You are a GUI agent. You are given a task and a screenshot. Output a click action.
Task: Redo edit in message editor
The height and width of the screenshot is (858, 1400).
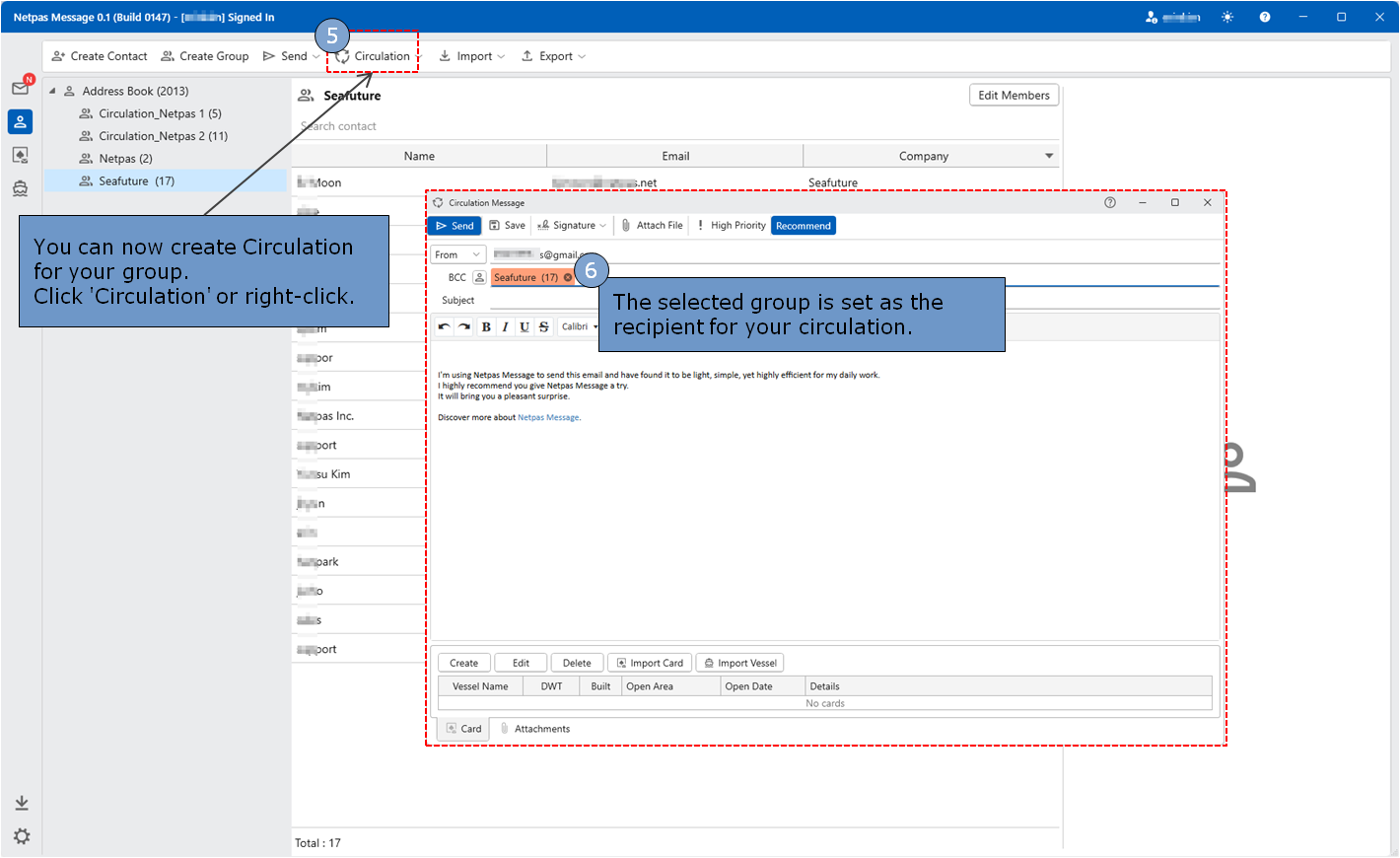coord(463,326)
